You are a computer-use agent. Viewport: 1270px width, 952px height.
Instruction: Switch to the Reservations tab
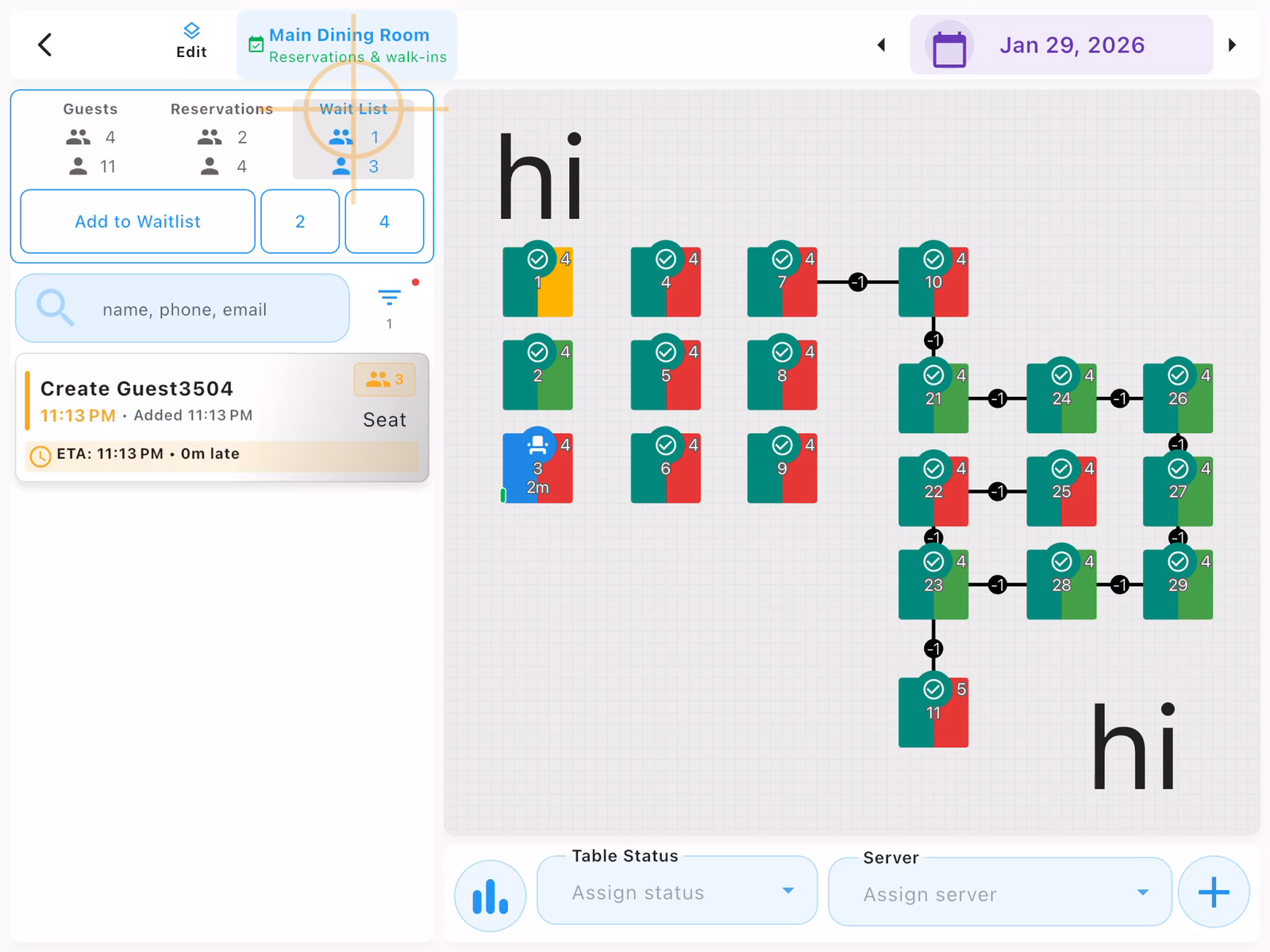coord(221,137)
